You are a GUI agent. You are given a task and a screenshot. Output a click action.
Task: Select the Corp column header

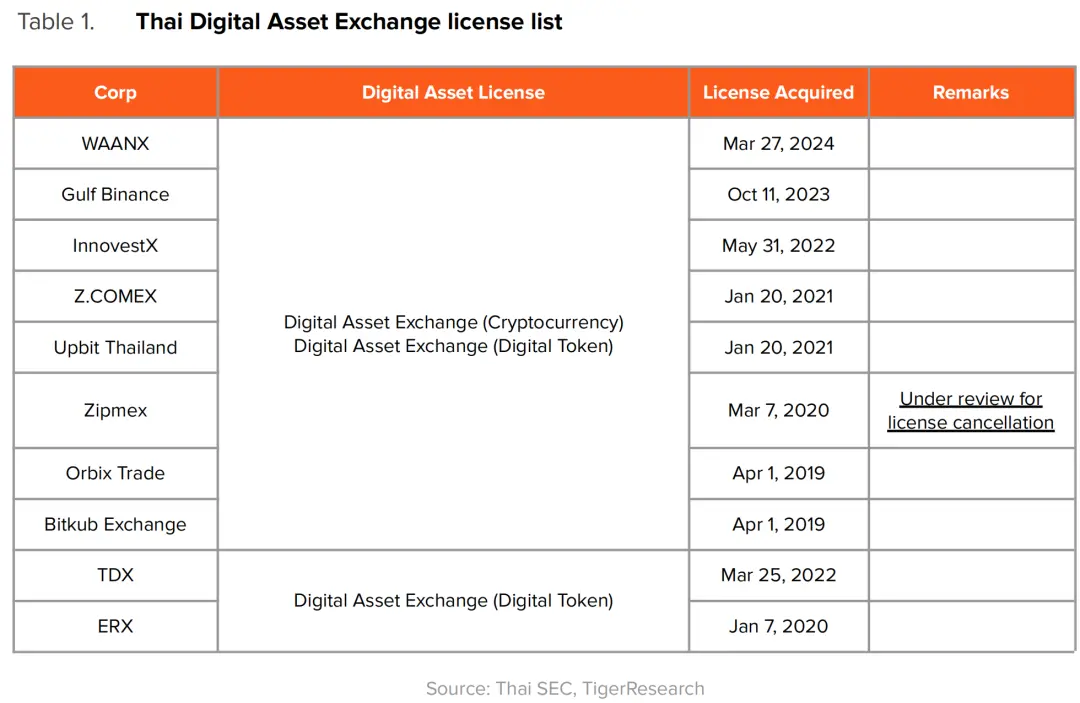click(x=116, y=92)
